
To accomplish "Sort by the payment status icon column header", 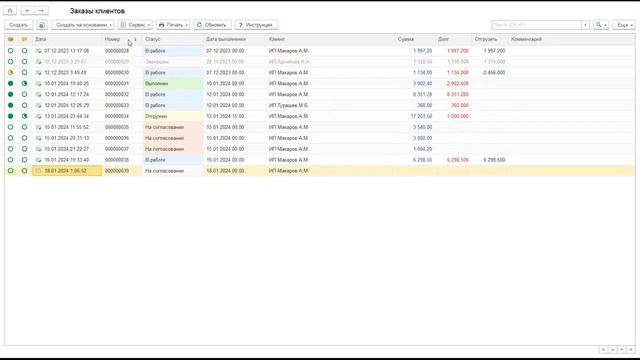I will 11,39.
